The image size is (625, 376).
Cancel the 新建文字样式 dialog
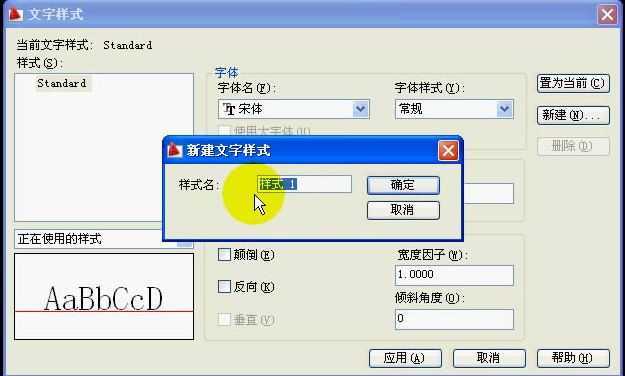[403, 210]
